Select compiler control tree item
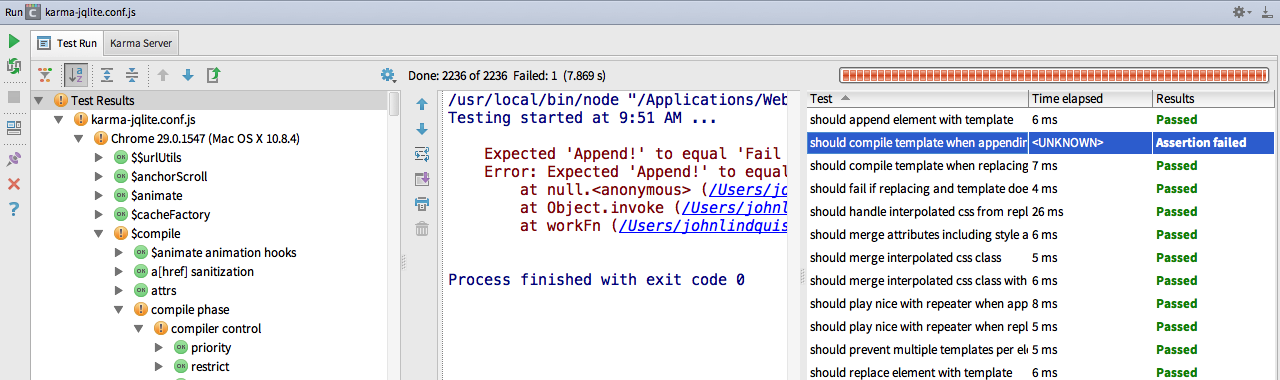The width and height of the screenshot is (1280, 380). click(216, 328)
